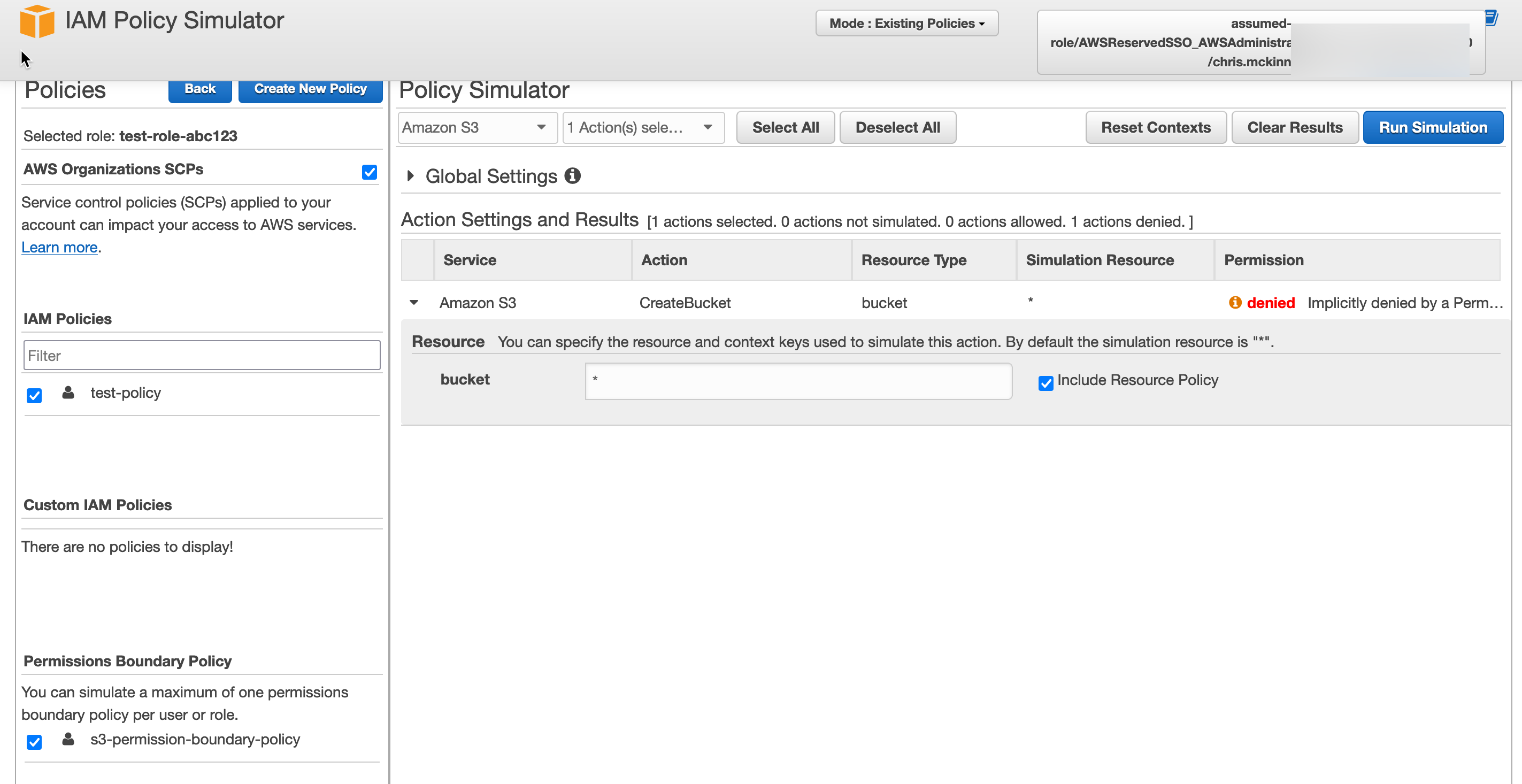Click the IAM Policies filter field
This screenshot has height=784, width=1522.
[x=202, y=355]
